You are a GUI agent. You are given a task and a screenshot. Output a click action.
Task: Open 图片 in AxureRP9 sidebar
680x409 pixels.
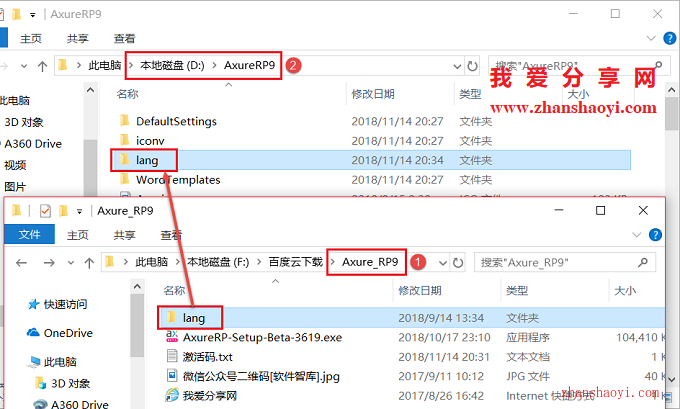point(15,187)
